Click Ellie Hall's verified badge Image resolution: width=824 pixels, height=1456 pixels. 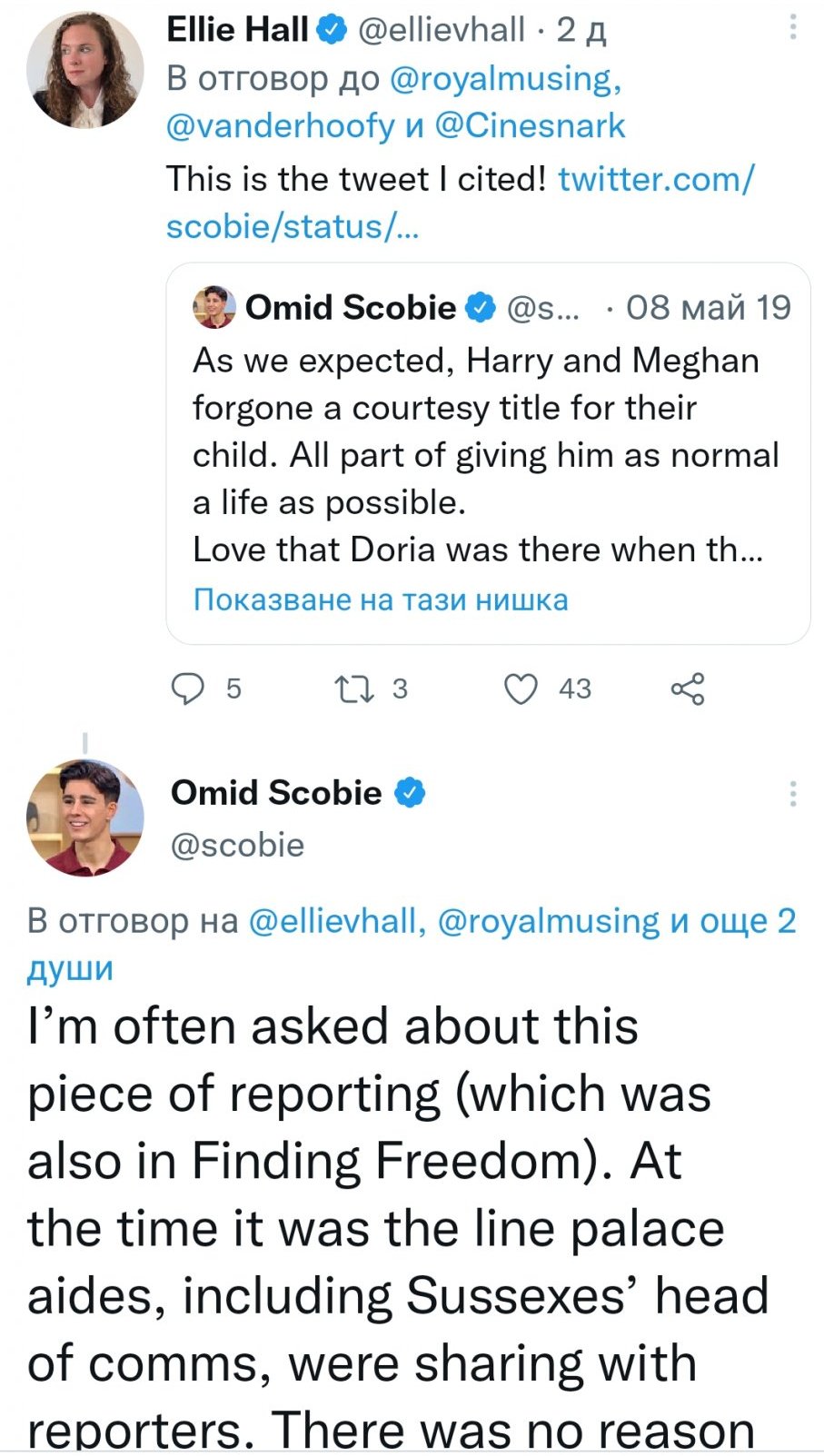click(331, 30)
